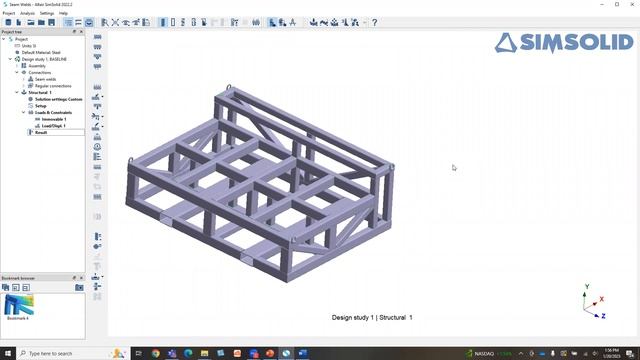Click the topmost vertical toolbar support icon

97,37
